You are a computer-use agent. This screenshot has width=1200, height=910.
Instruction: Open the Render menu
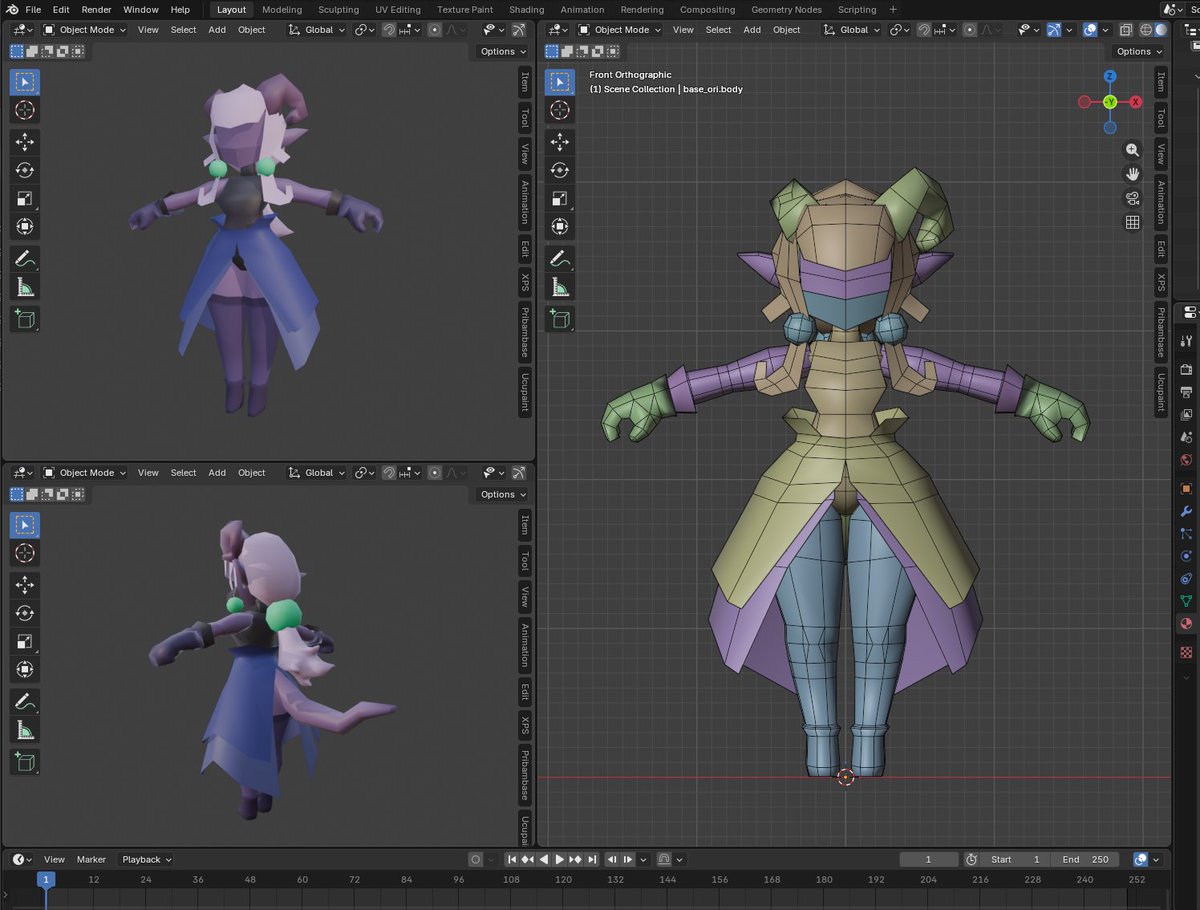(x=96, y=9)
